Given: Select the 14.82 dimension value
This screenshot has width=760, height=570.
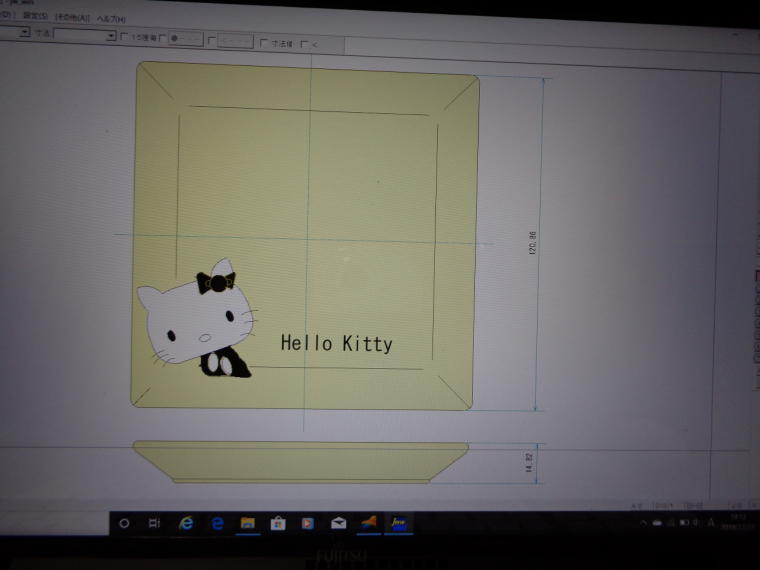Looking at the screenshot, I should coord(529,463).
